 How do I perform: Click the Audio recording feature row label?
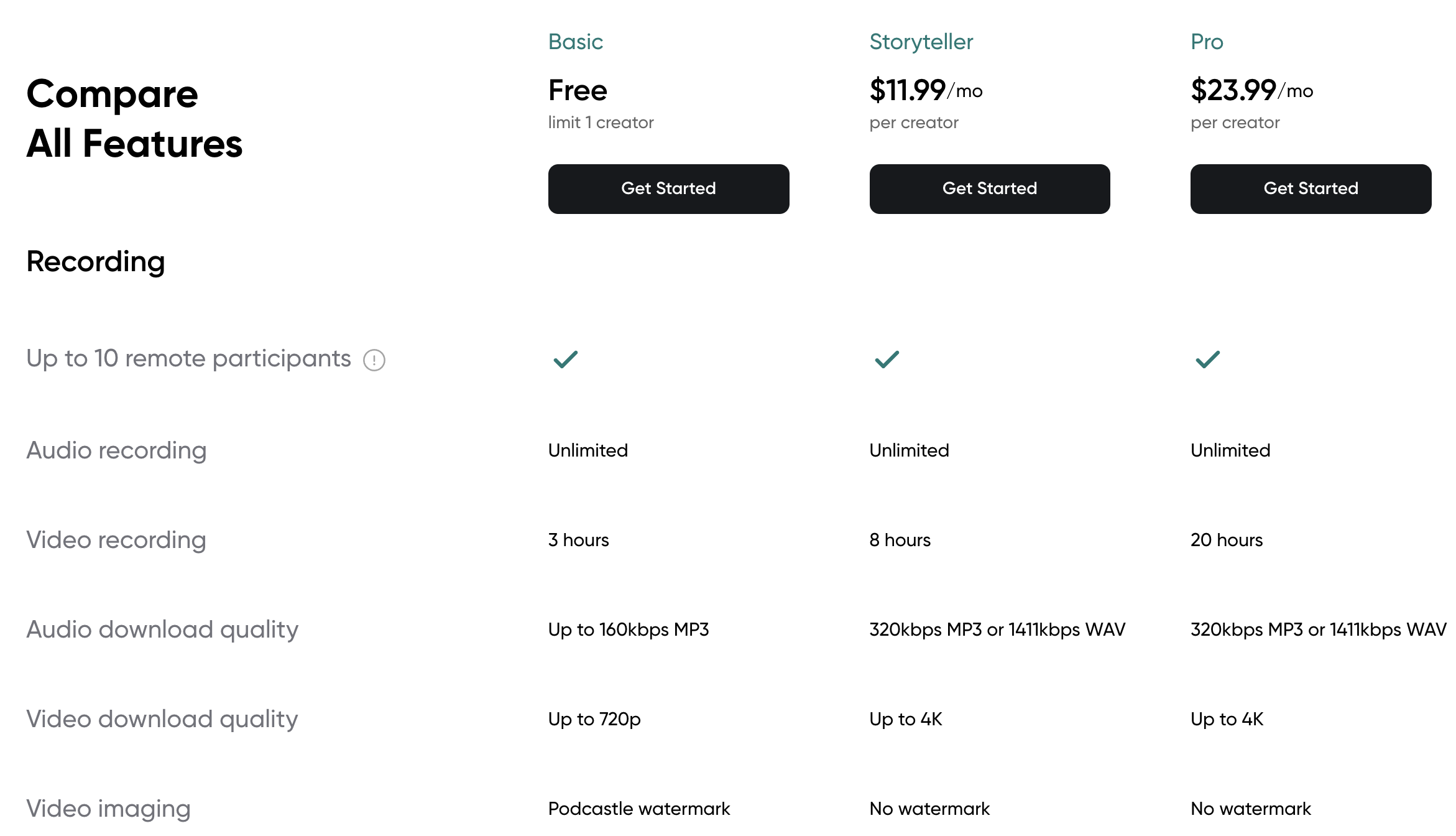[x=116, y=450]
